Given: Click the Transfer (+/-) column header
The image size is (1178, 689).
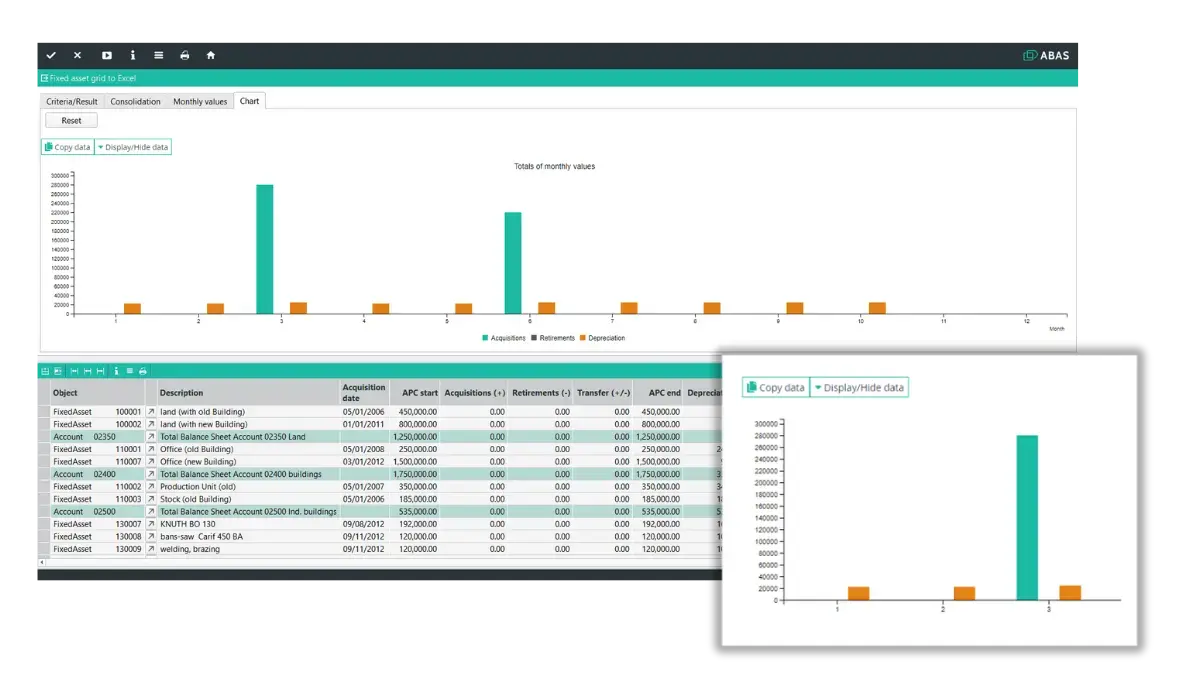Looking at the screenshot, I should [603, 393].
